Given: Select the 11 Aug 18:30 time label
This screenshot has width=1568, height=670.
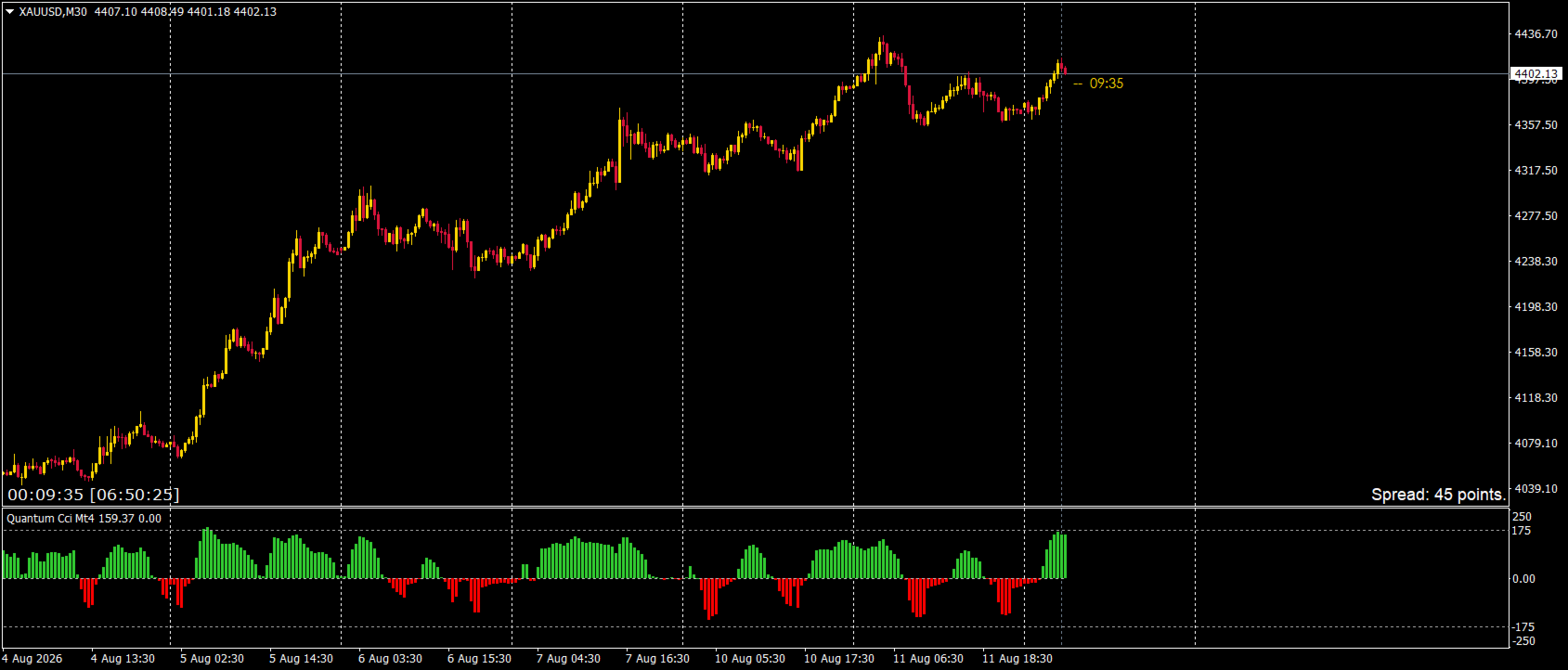Looking at the screenshot, I should [x=1017, y=659].
